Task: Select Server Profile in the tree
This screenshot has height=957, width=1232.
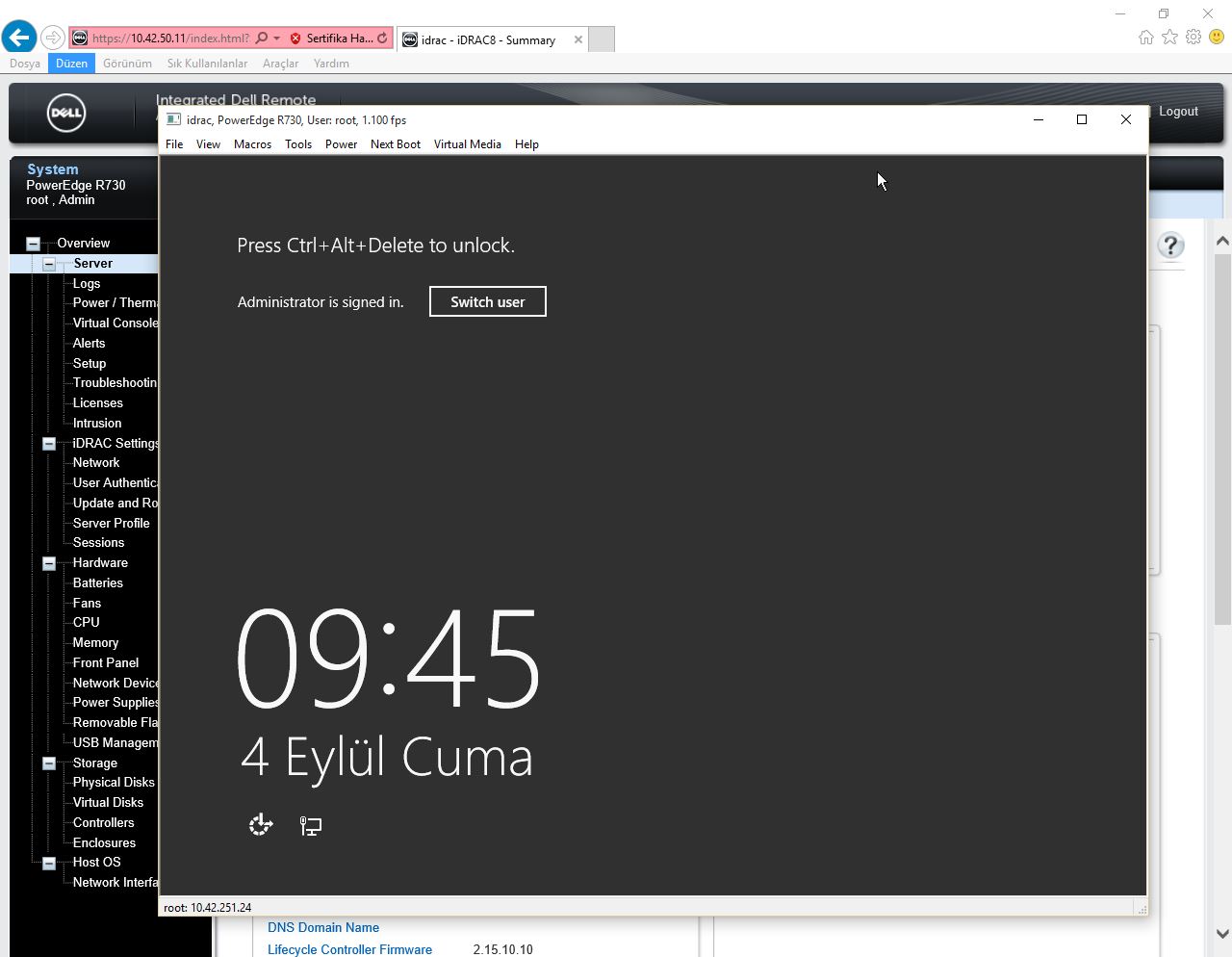Action: point(112,524)
